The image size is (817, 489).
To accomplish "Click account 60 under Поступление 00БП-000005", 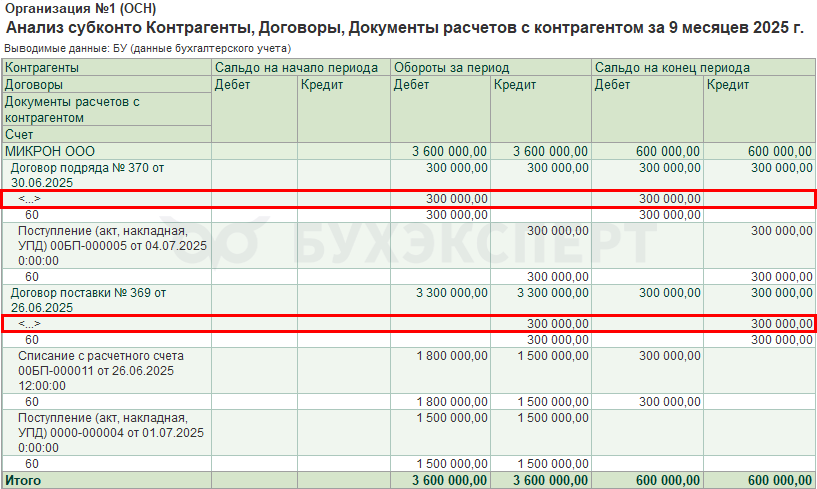I will click(x=32, y=276).
